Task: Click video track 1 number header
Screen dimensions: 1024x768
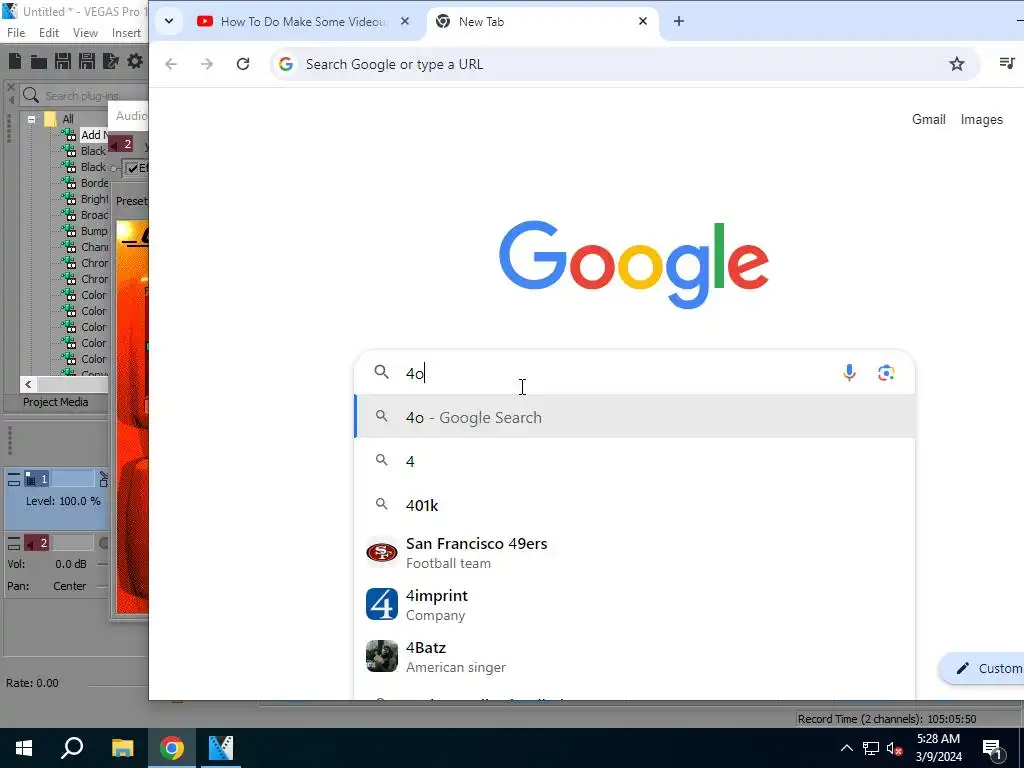Action: 37,480
